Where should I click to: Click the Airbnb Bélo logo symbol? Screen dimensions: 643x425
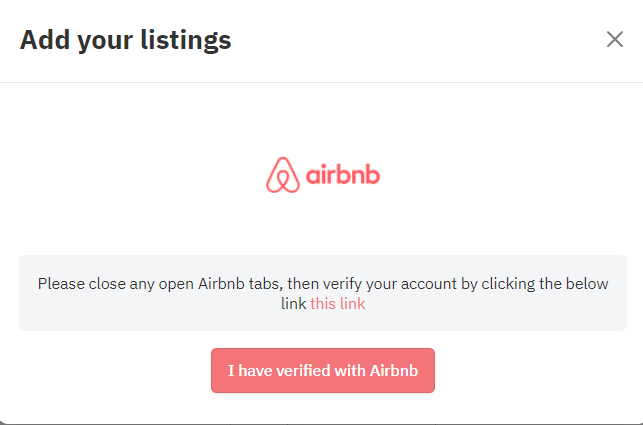pyautogui.click(x=283, y=175)
